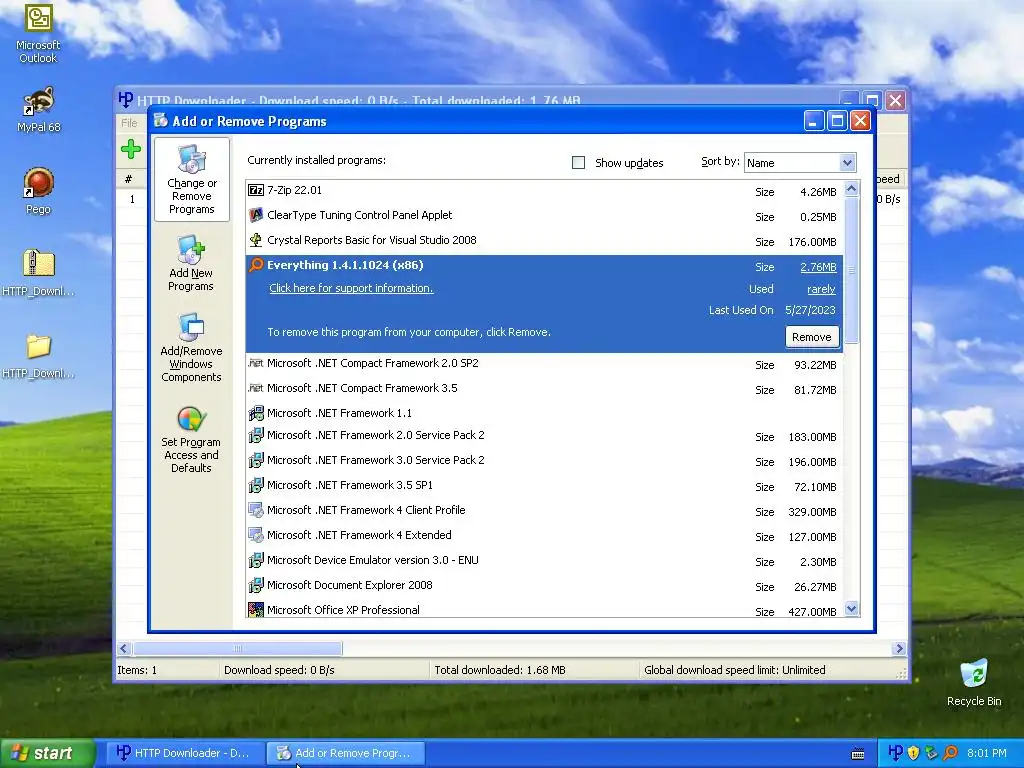Select Microsoft Office XP Professional entry
Screen dimensions: 1024x768
(x=544, y=610)
